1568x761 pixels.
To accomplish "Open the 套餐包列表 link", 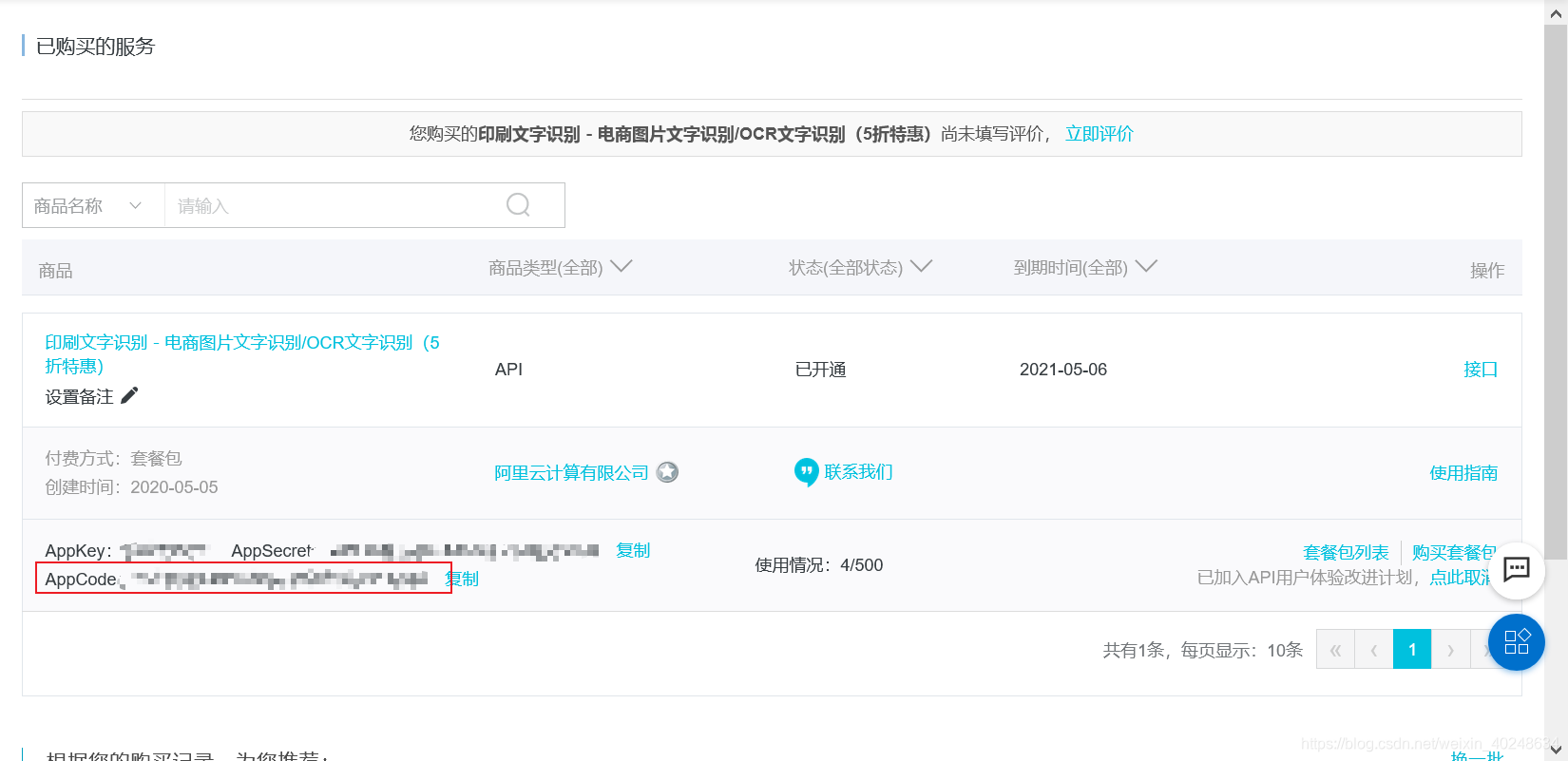I will tap(1346, 552).
